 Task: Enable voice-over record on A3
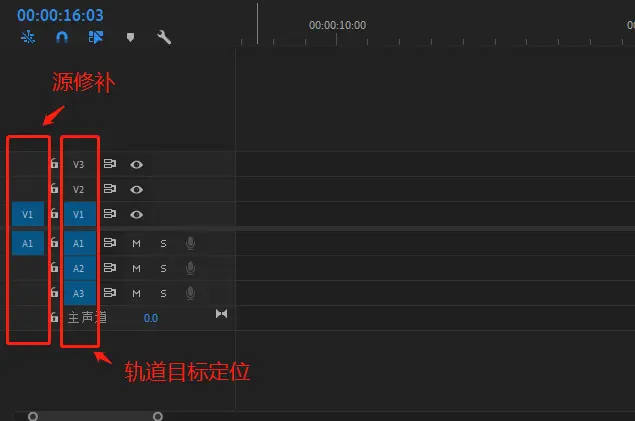pyautogui.click(x=190, y=293)
